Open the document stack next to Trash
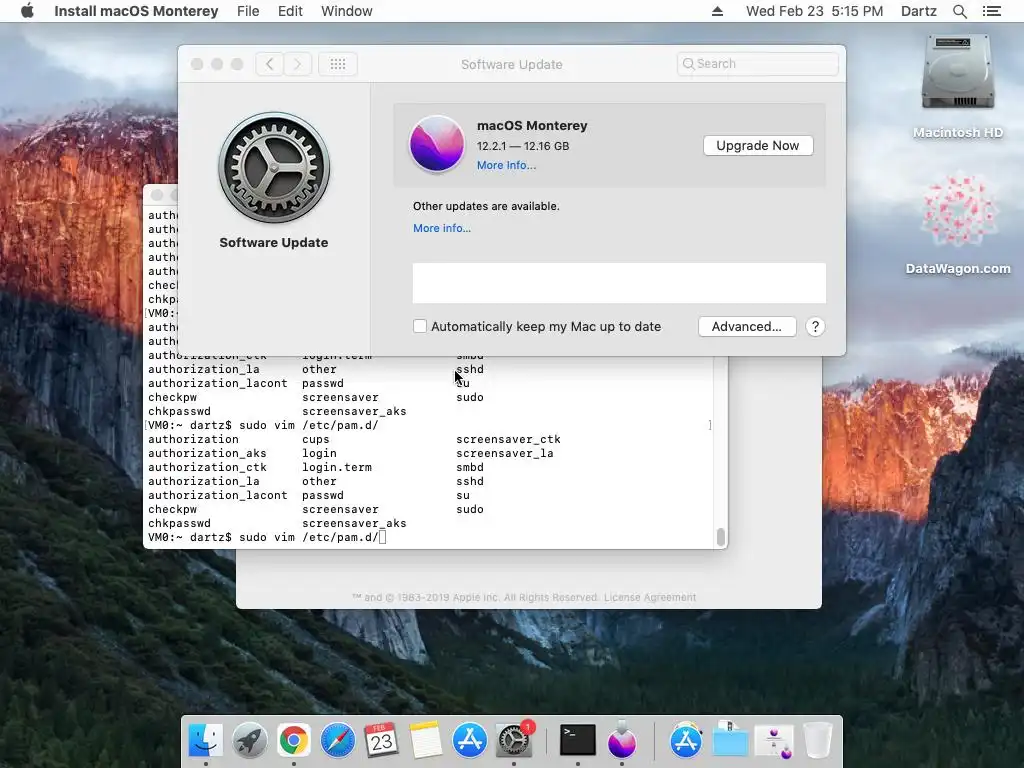This screenshot has height=768, width=1024. pyautogui.click(x=774, y=741)
